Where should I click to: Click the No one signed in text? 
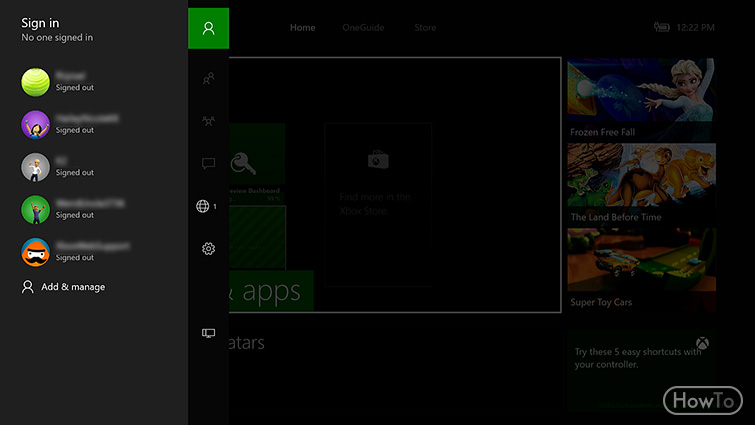[x=57, y=38]
